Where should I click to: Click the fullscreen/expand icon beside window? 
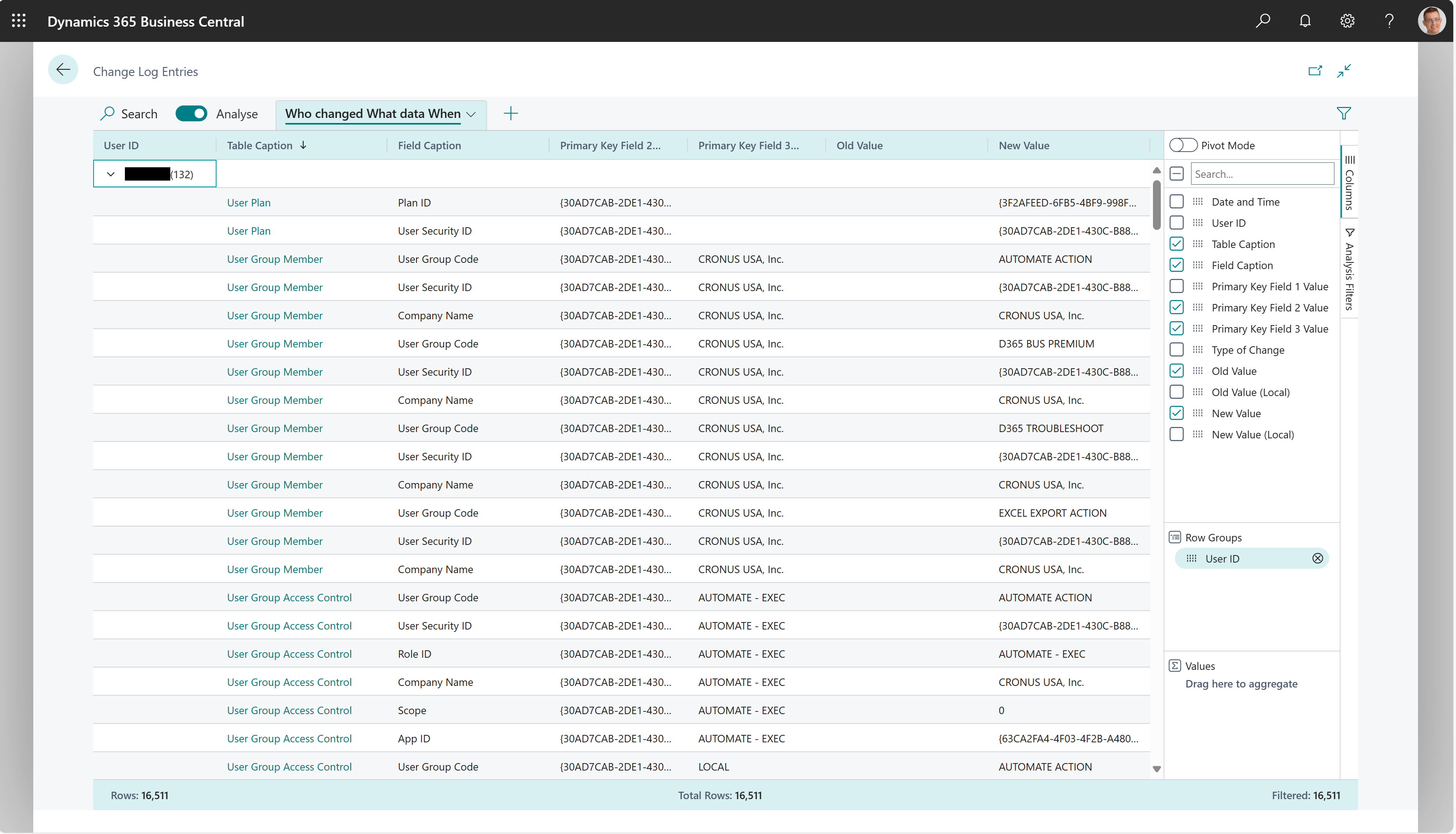(1345, 70)
